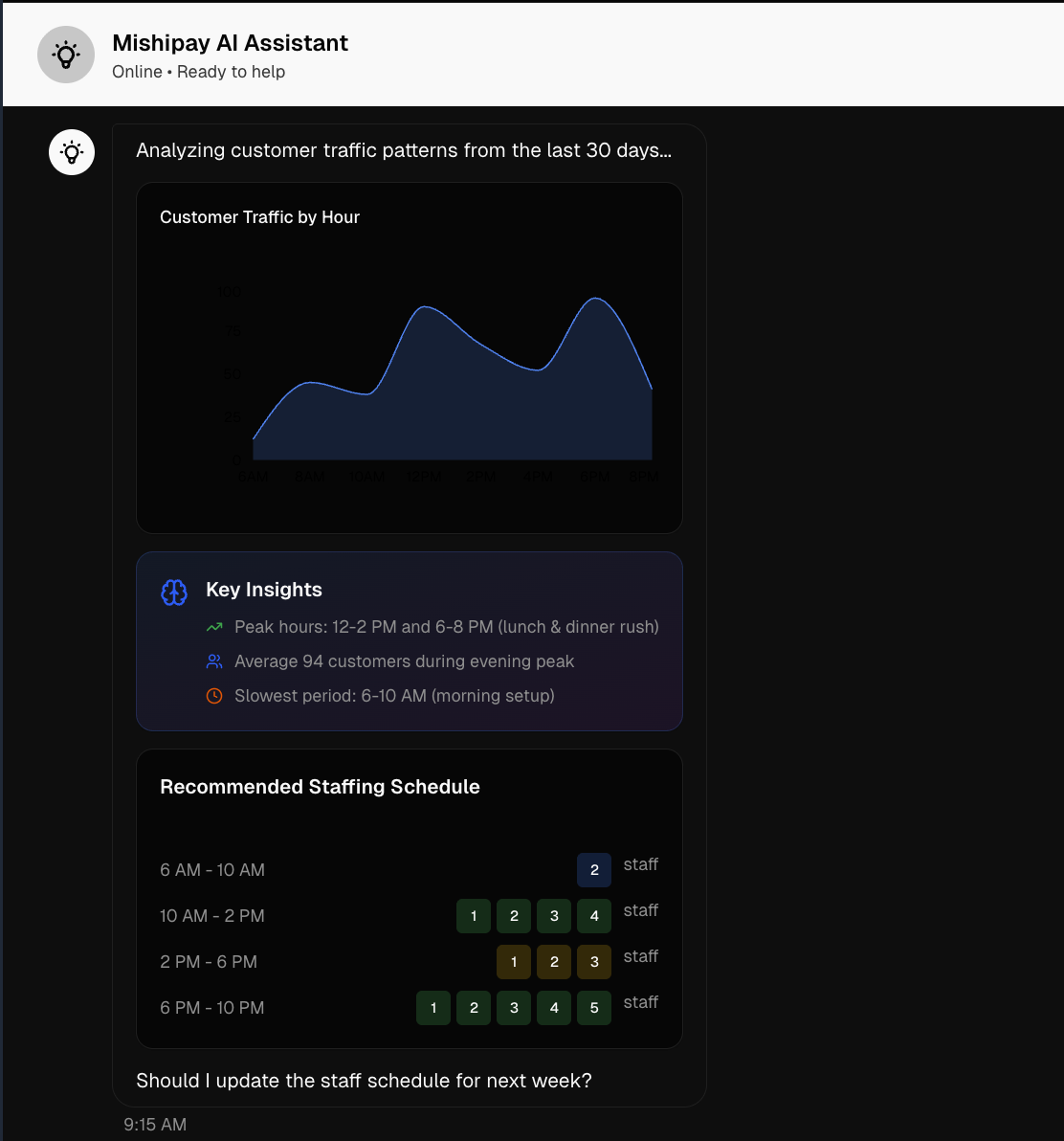Click the 'staff' label in 2 PM - 6 PM row
This screenshot has height=1141, width=1064.
click(641, 956)
